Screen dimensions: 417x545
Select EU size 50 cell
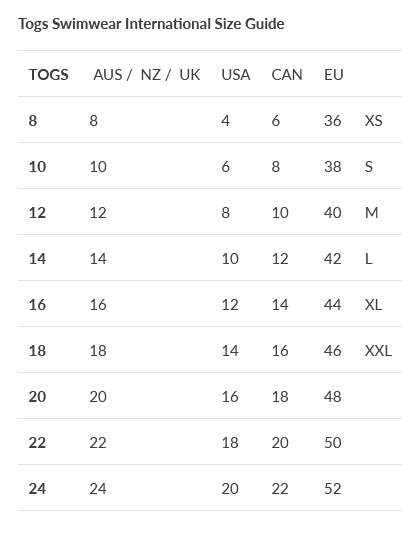pos(333,443)
